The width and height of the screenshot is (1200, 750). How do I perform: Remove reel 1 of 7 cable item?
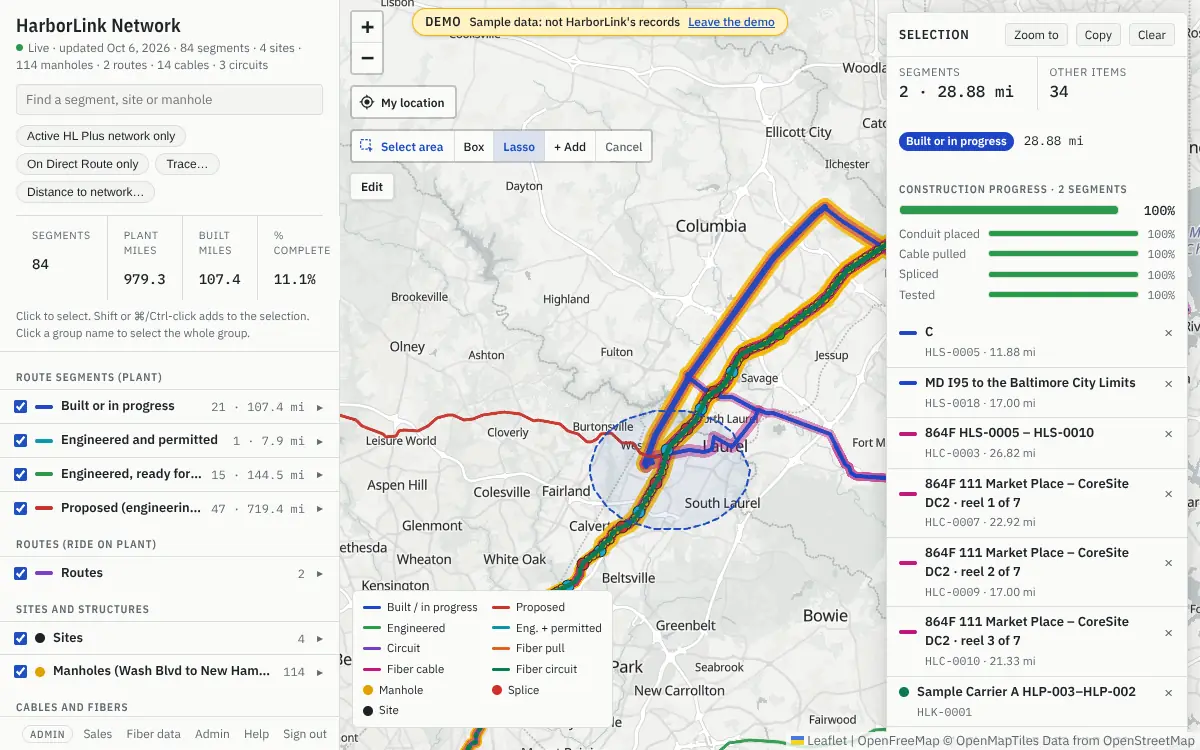[1168, 494]
